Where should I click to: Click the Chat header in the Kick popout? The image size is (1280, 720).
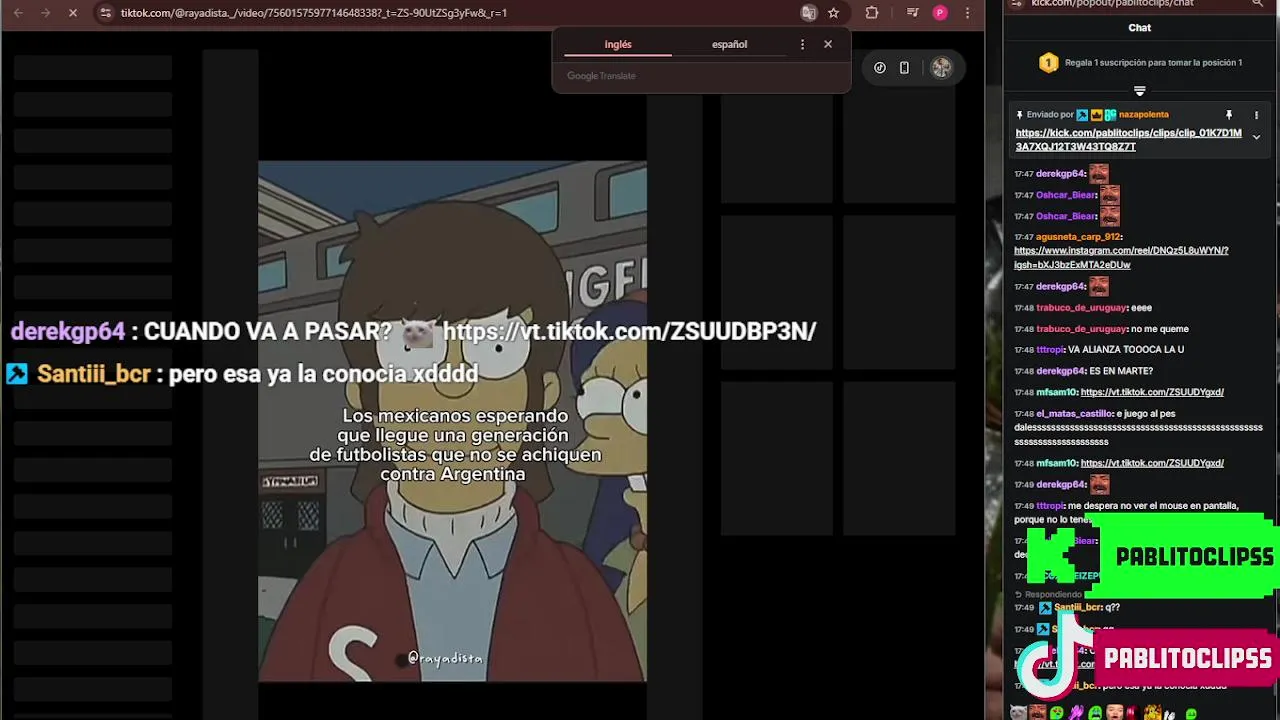pyautogui.click(x=1140, y=28)
